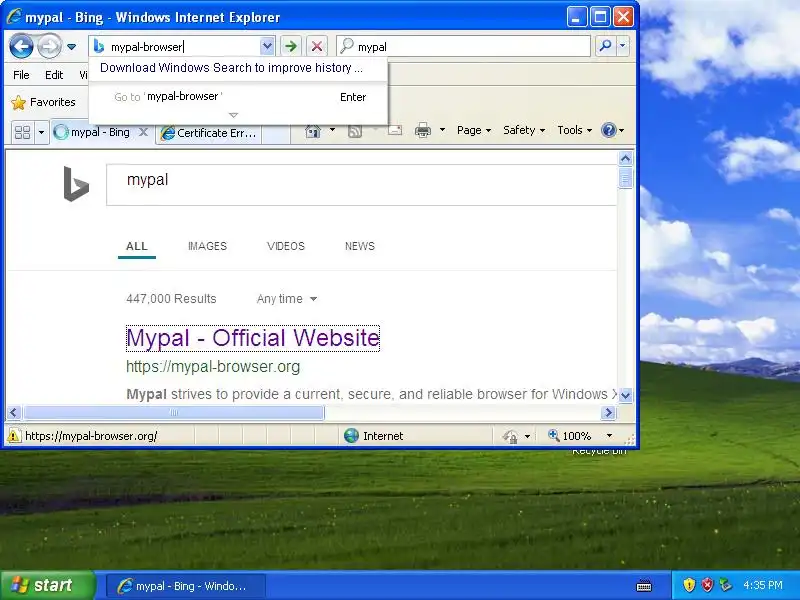Click the Bing search field with mypal
Image resolution: width=800 pixels, height=600 pixels.
tap(361, 185)
